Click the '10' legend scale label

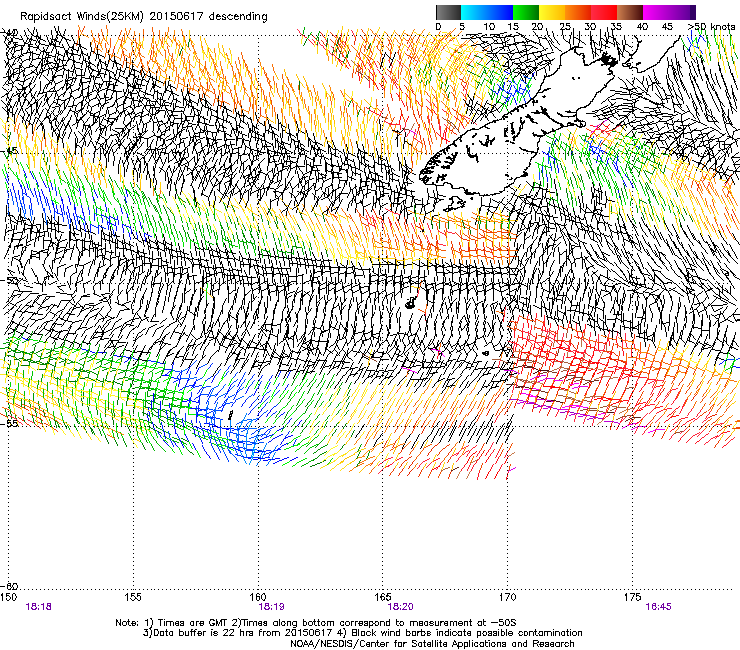[489, 27]
